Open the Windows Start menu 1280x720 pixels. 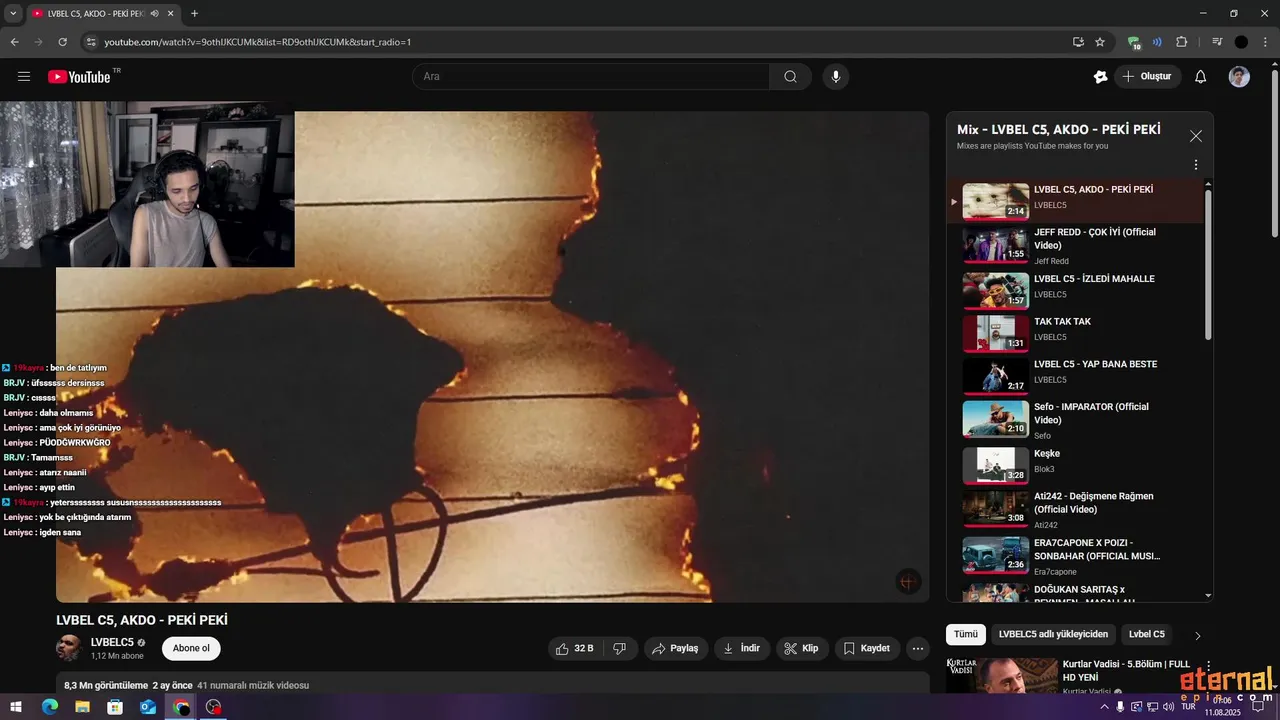click(x=17, y=707)
